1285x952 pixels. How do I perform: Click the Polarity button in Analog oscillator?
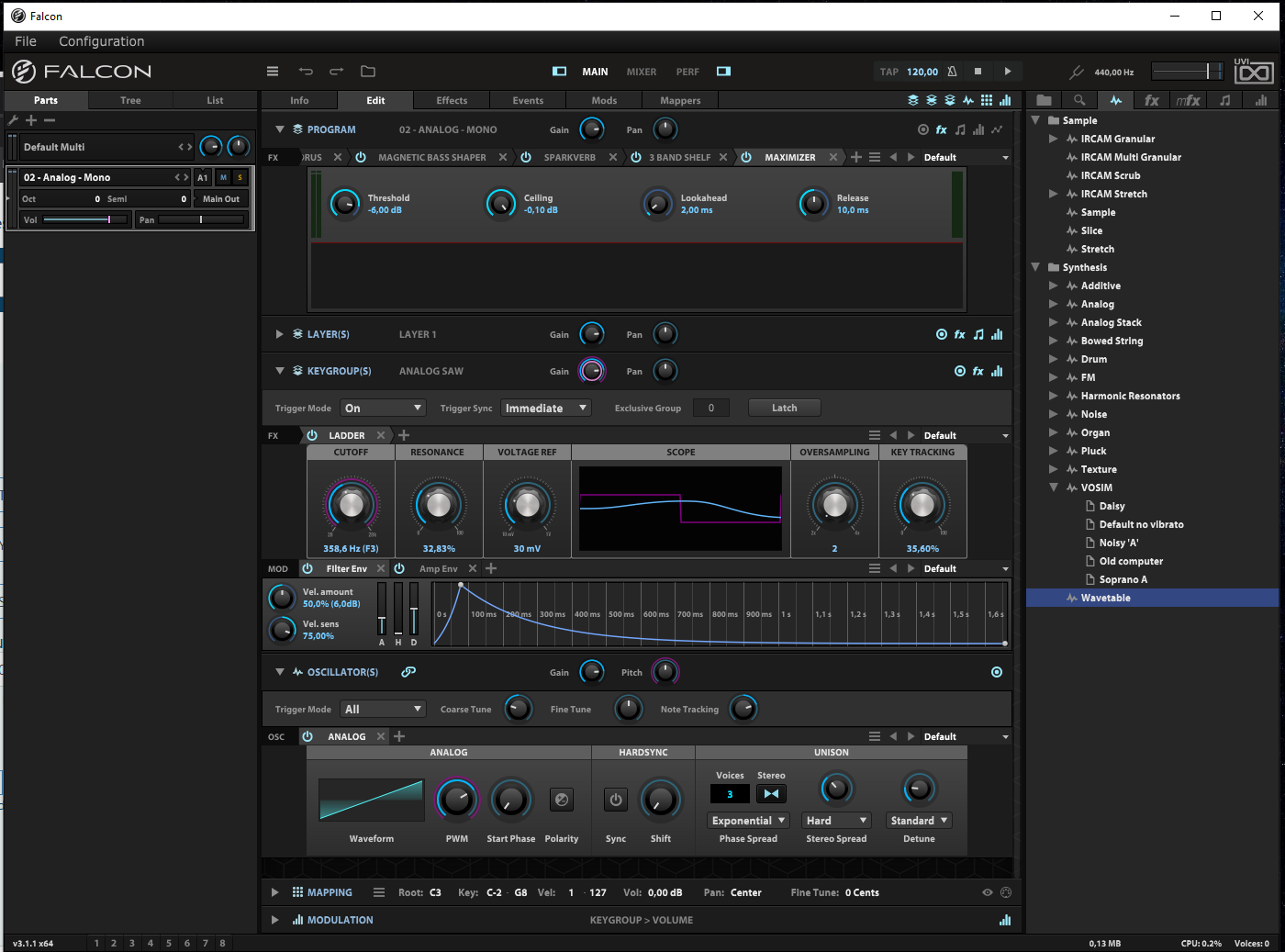coord(562,800)
